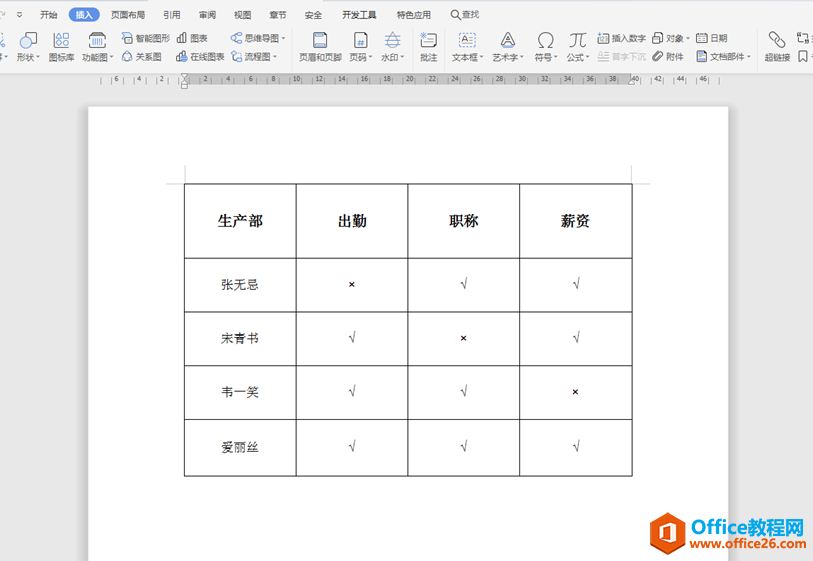Open the 开发工具 tab
Screen dimensions: 813x561
pos(359,15)
